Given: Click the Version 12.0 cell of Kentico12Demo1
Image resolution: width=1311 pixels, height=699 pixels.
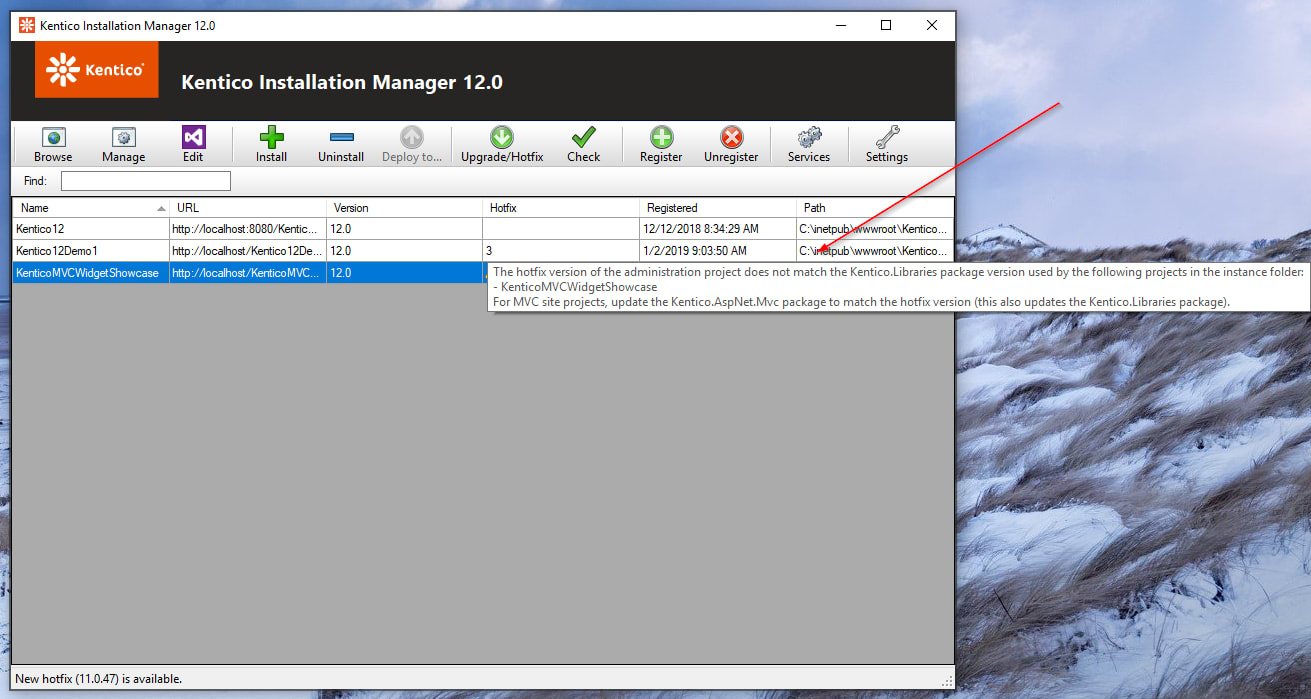Looking at the screenshot, I should coord(404,251).
